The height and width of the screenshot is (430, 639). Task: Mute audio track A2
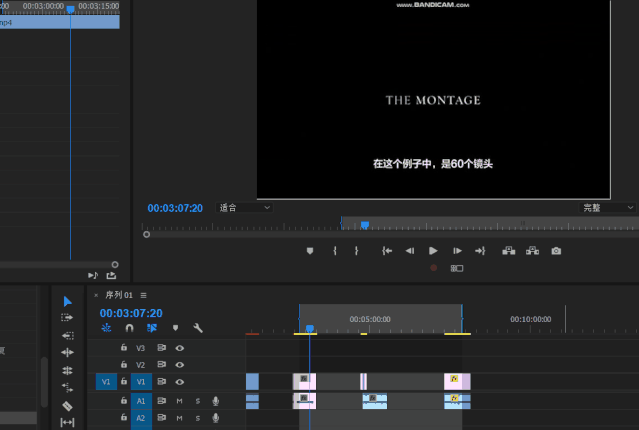(179, 418)
